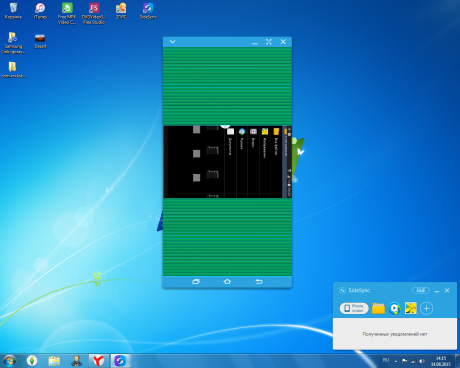Open the volume speaker tray icon

tap(422, 361)
